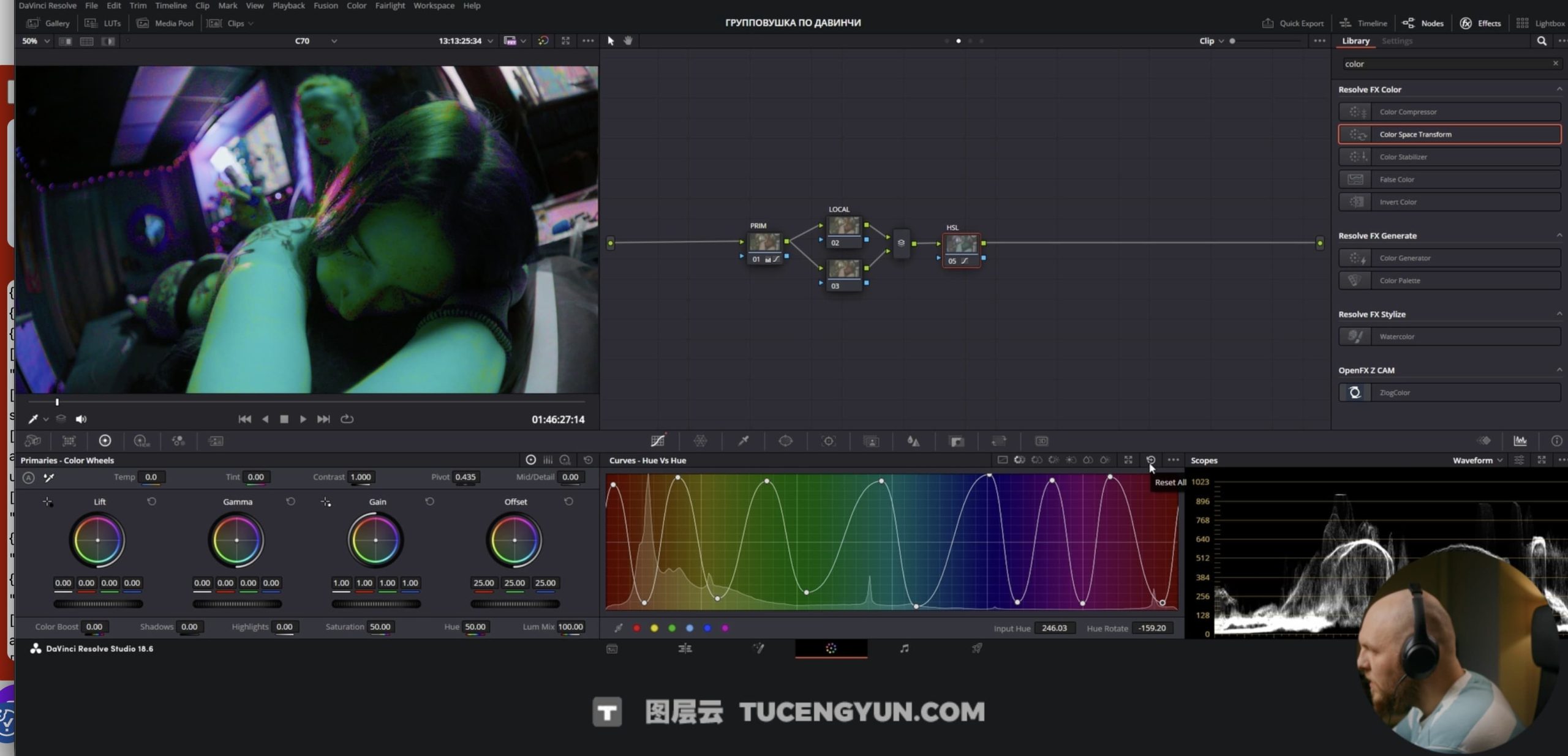Toggle loop playback in viewer

[347, 419]
